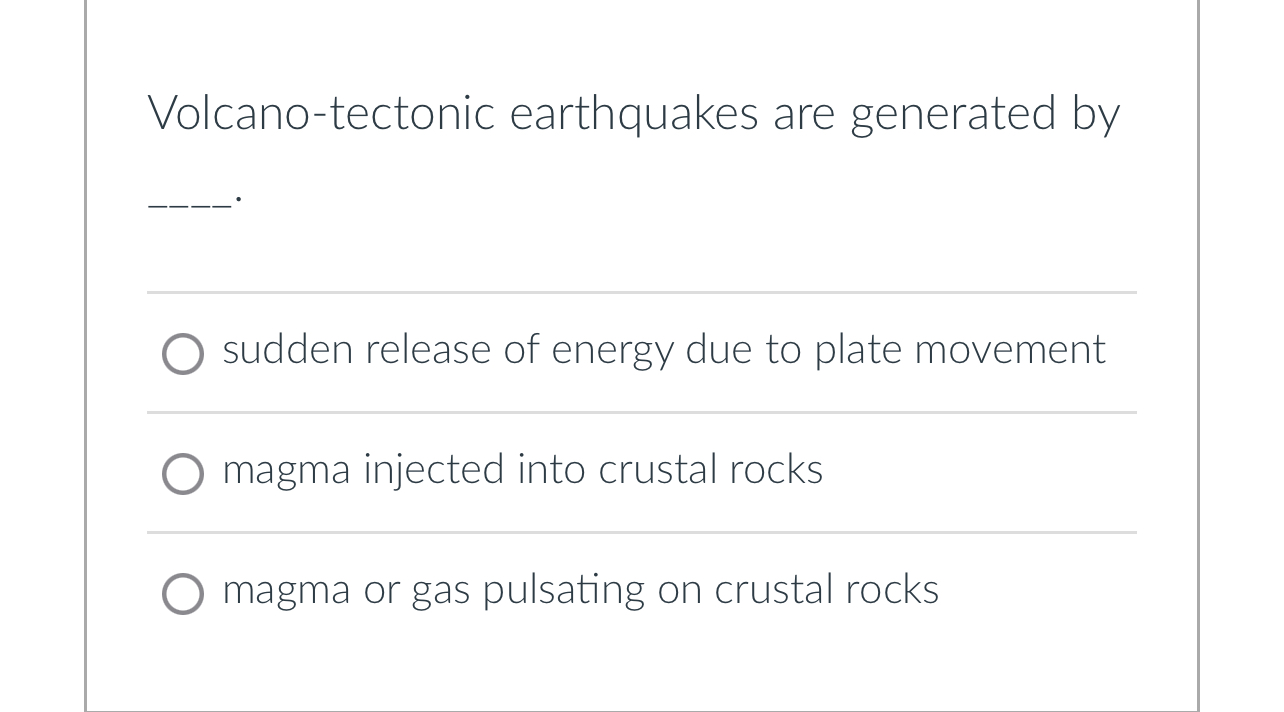Click the blank line under the question
Screen dimensions: 1284x712
(x=188, y=200)
